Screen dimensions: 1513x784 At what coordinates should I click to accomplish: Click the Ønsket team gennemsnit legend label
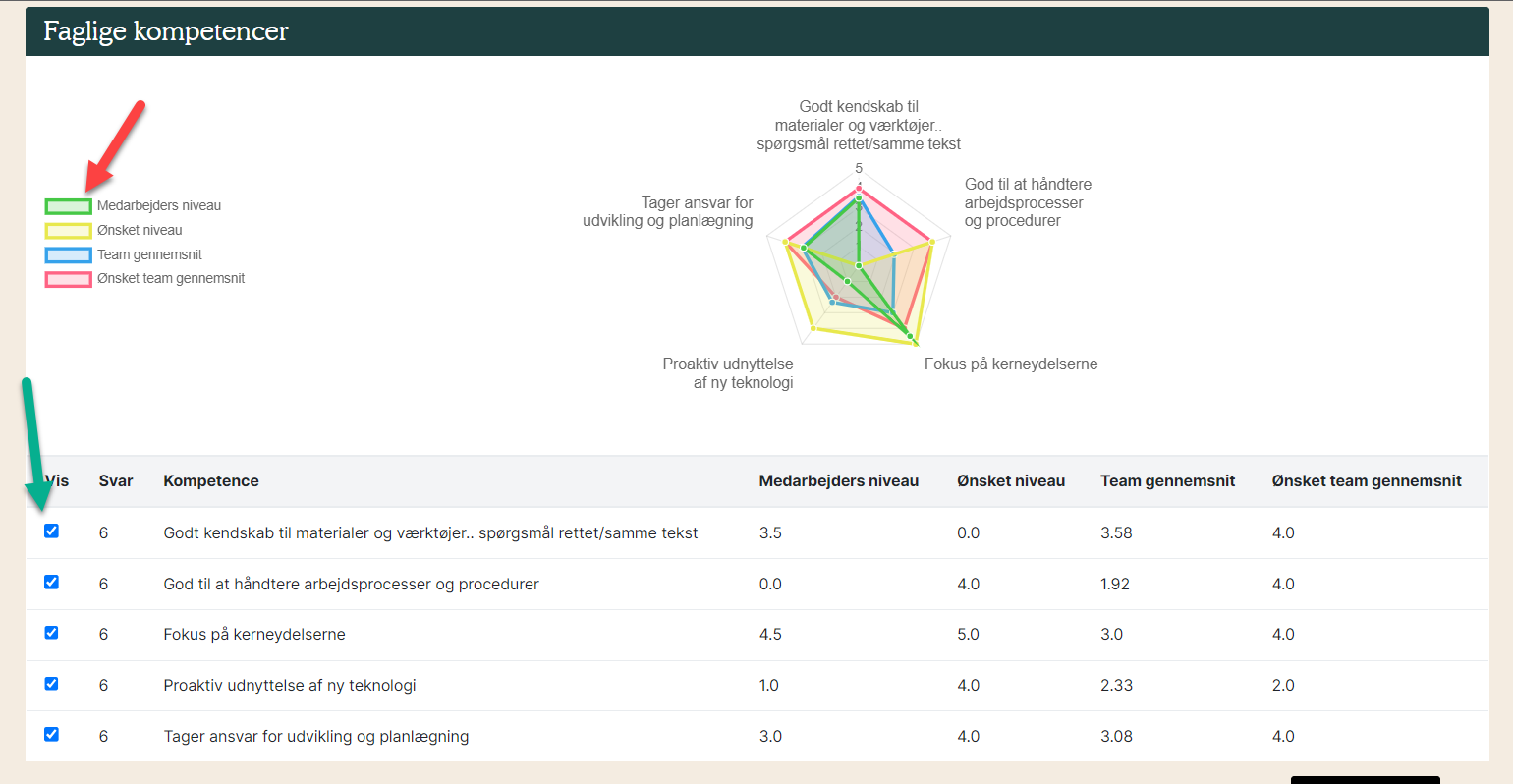(171, 279)
